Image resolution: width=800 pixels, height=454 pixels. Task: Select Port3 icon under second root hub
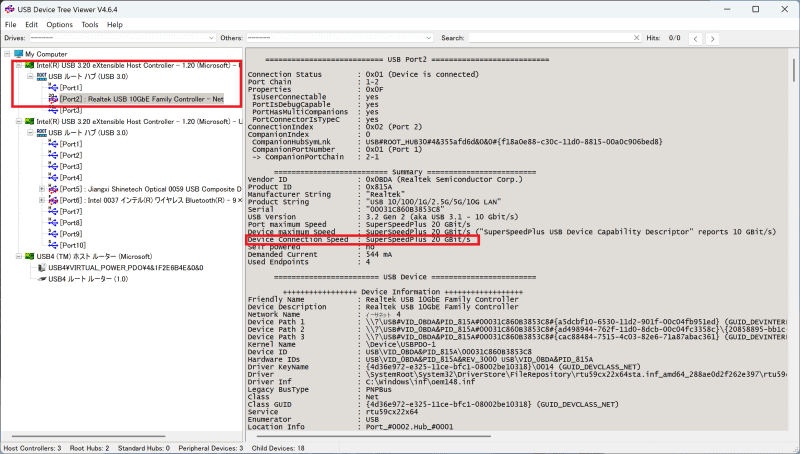coord(53,166)
